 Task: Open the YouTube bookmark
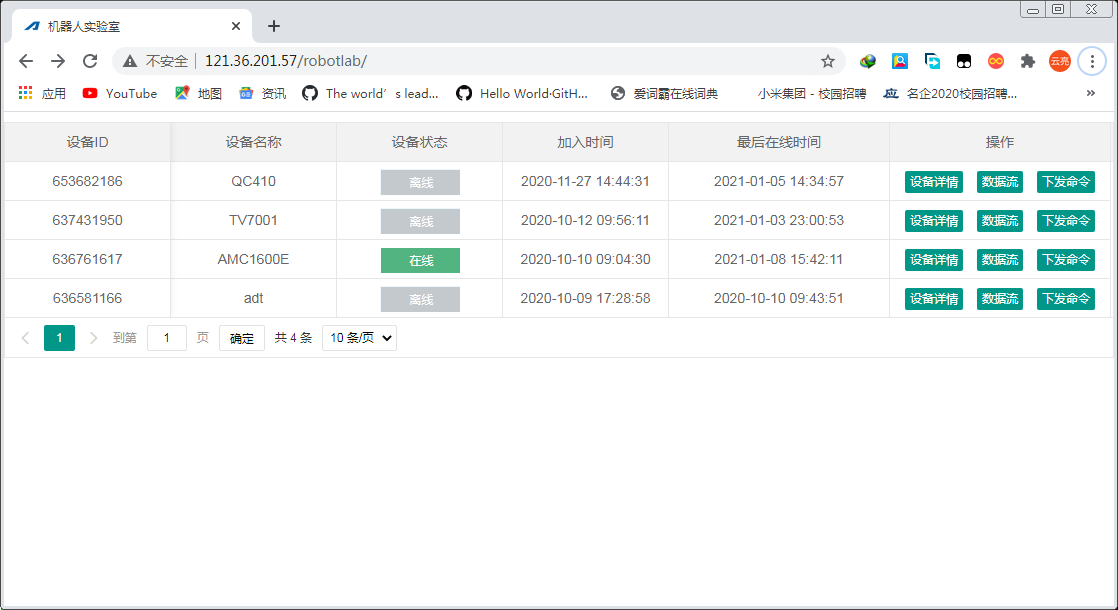coord(120,93)
